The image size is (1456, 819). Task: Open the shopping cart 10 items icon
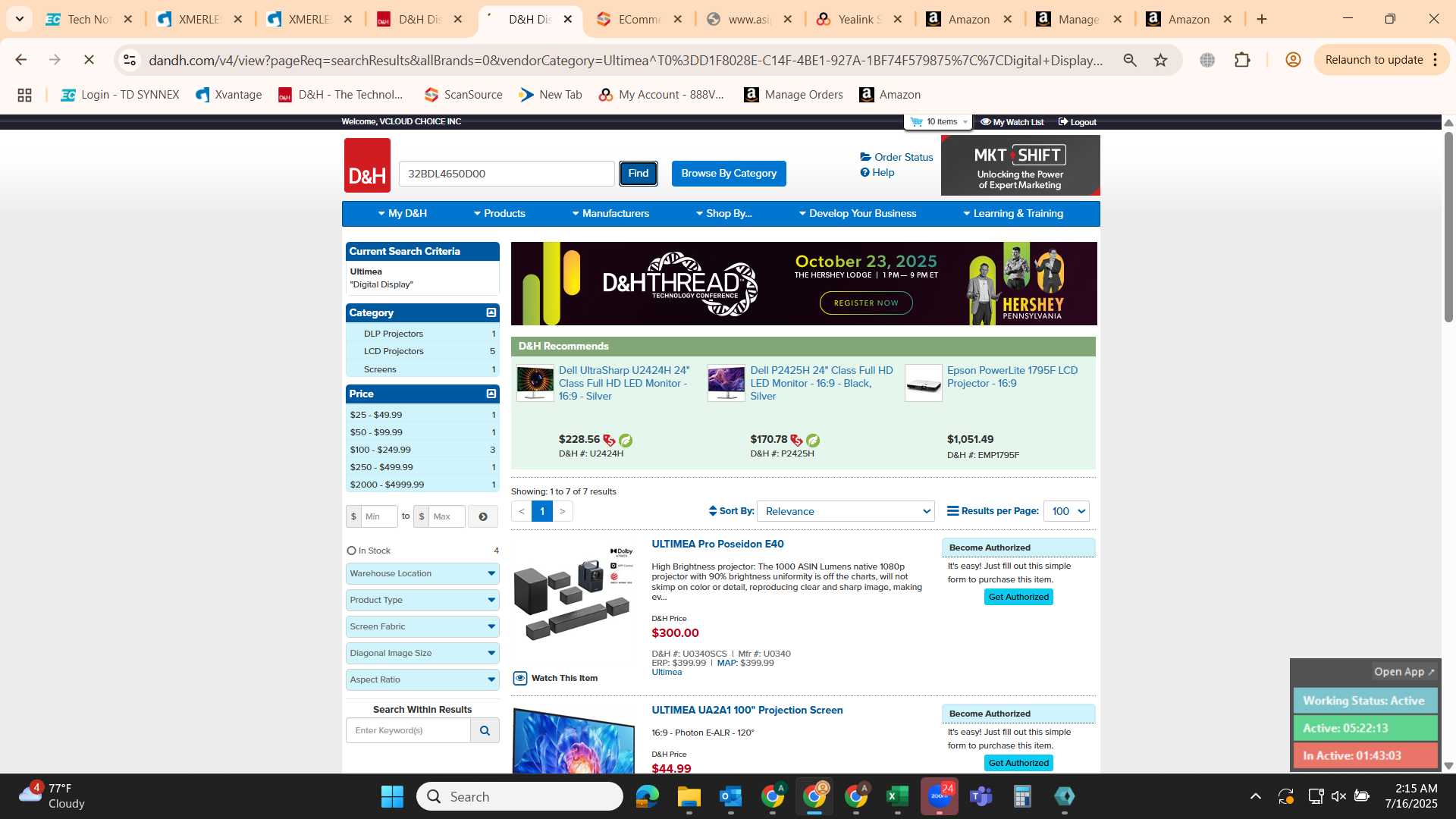pyautogui.click(x=938, y=122)
